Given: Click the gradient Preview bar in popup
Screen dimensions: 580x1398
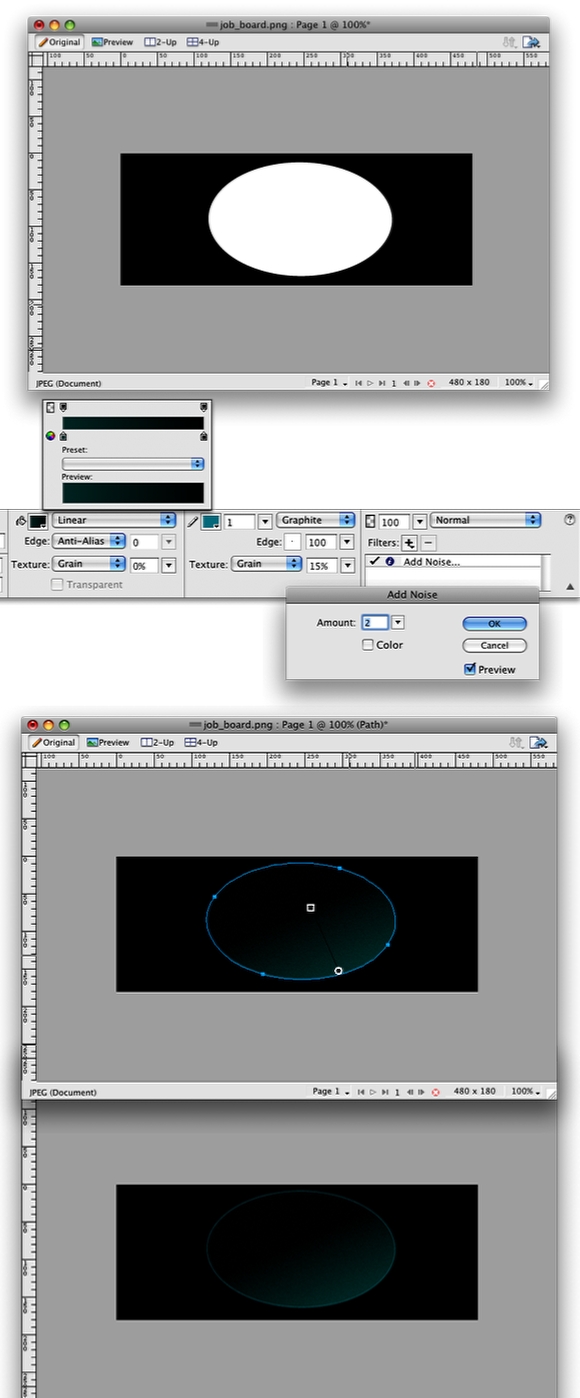Looking at the screenshot, I should [133, 492].
